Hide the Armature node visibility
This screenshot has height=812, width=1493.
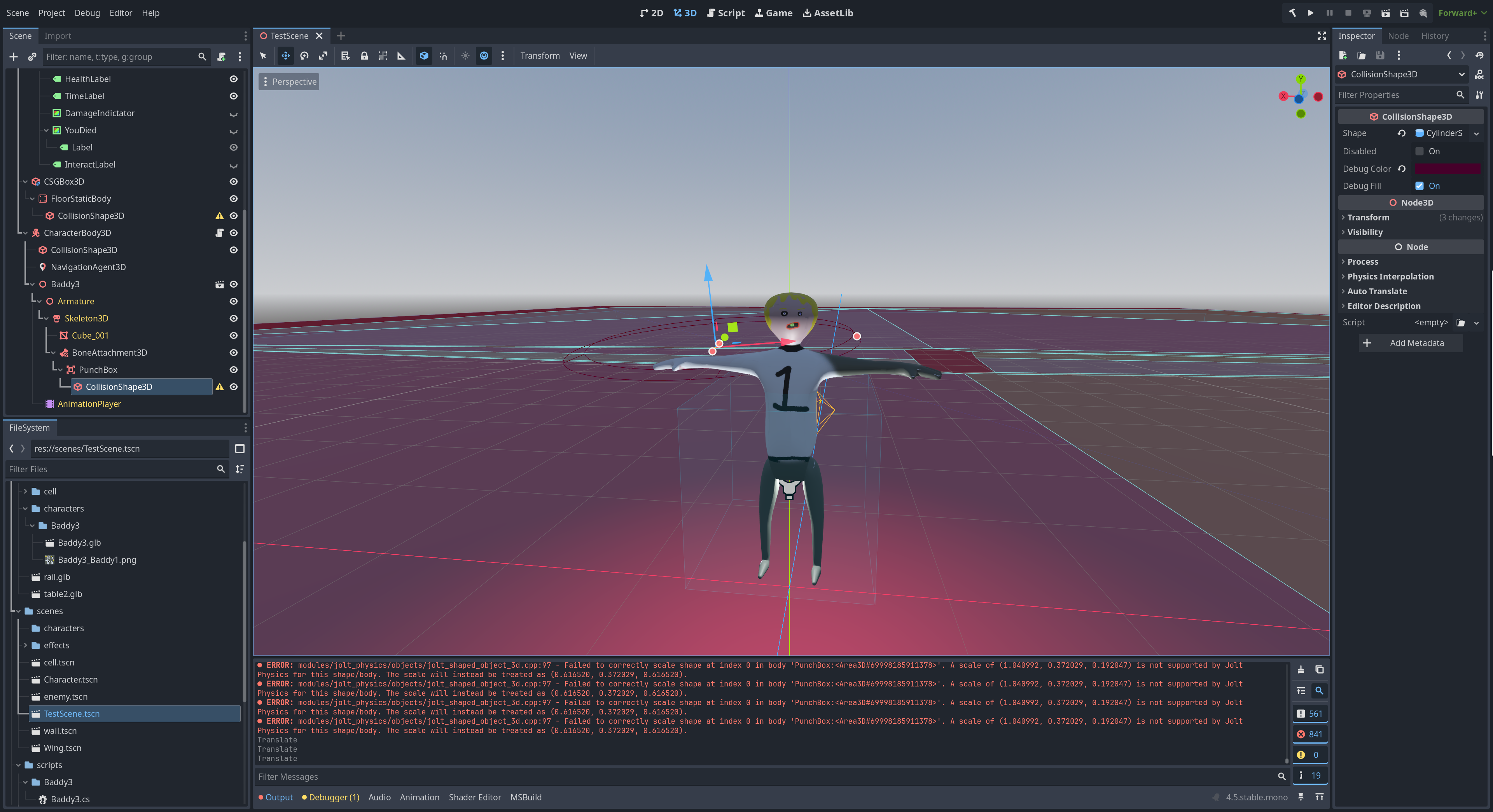(x=233, y=301)
